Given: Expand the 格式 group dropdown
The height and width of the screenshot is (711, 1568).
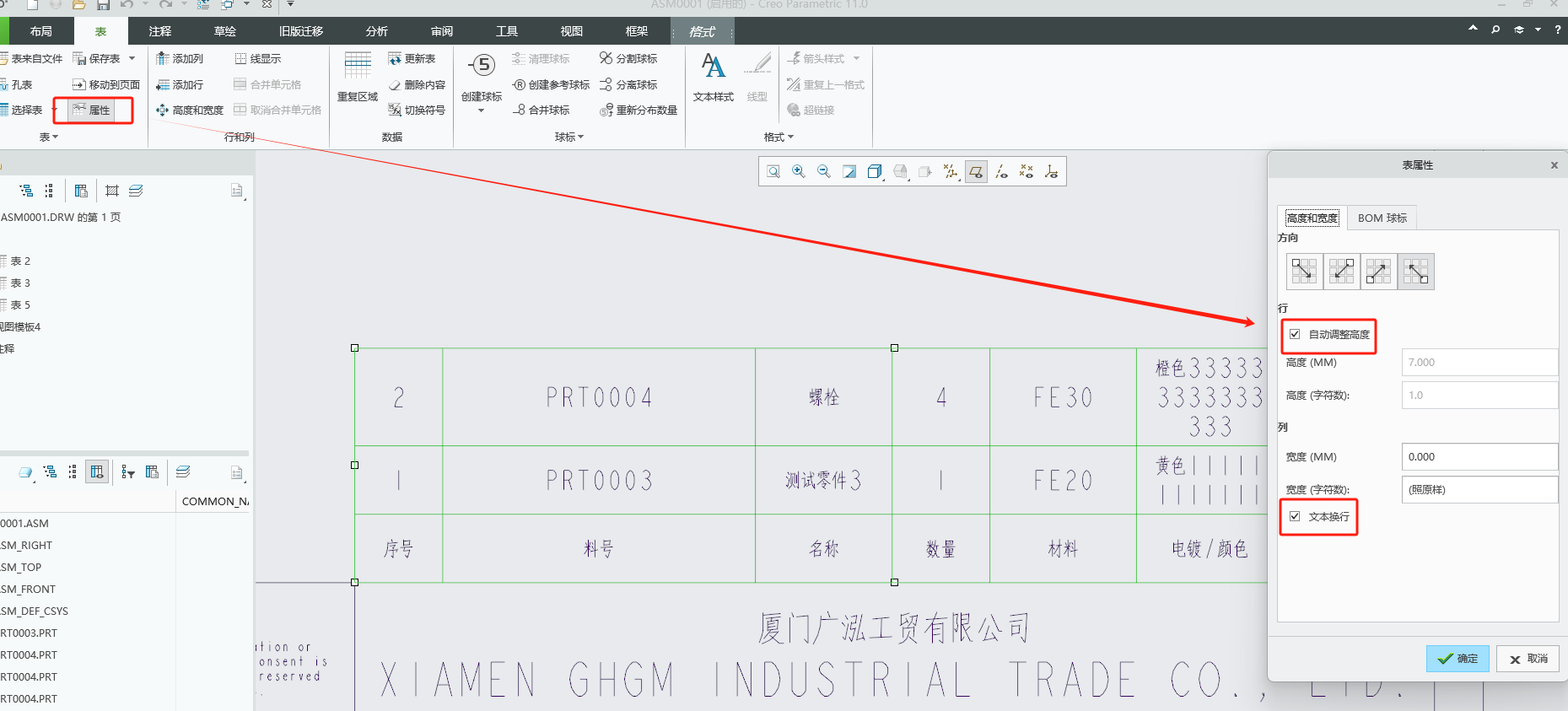Looking at the screenshot, I should click(790, 137).
